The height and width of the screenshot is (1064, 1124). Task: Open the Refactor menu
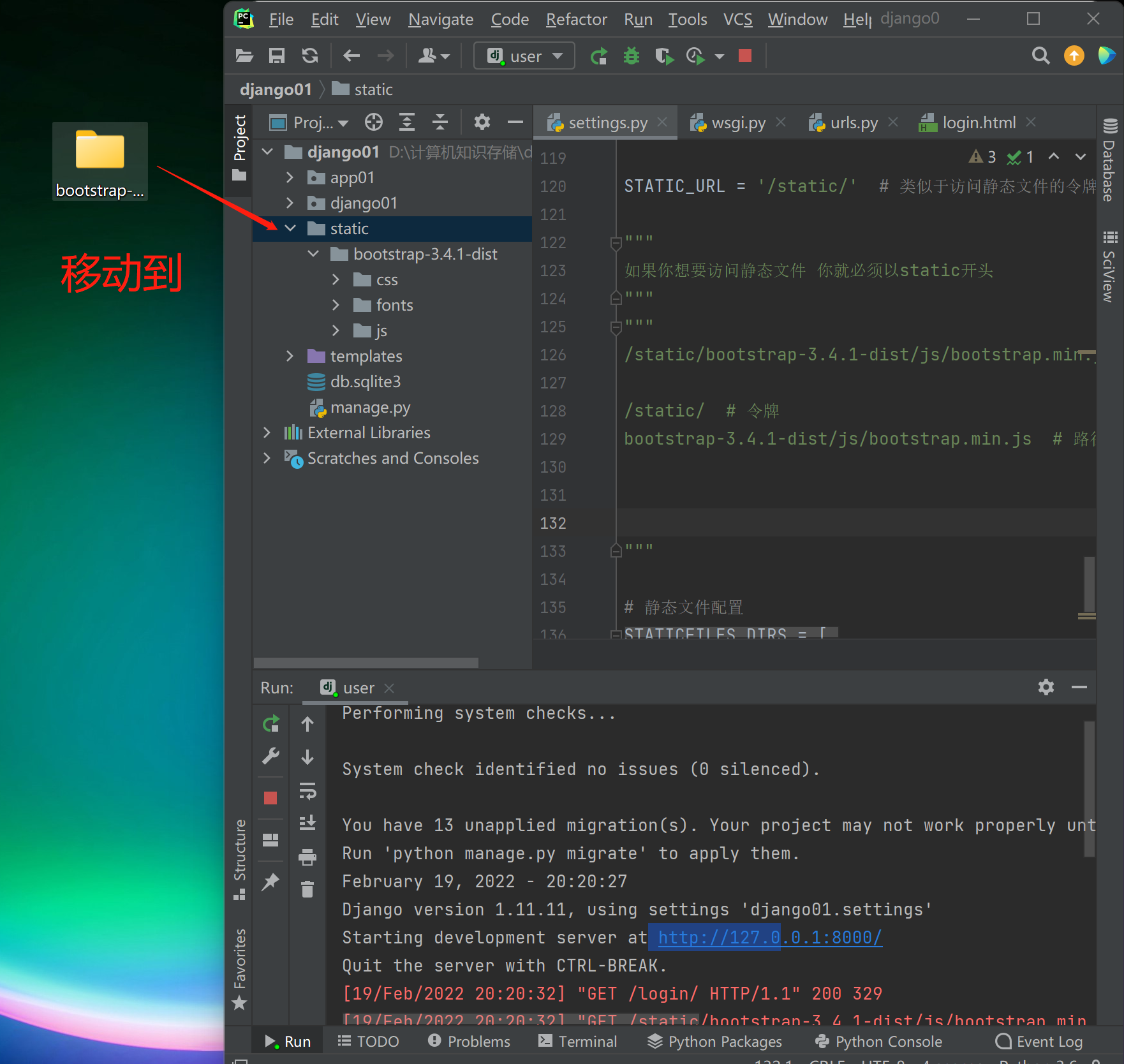pyautogui.click(x=576, y=19)
